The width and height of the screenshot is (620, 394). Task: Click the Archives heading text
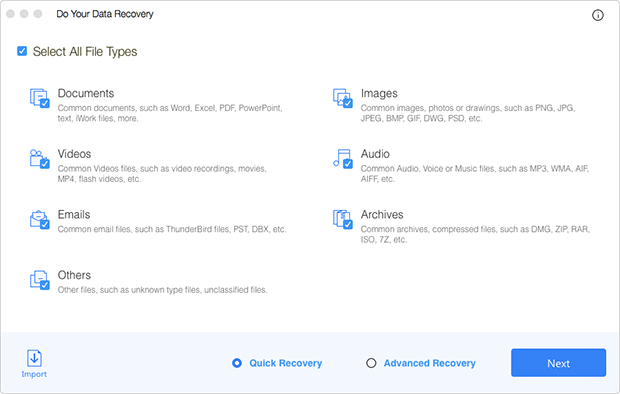[x=382, y=214]
